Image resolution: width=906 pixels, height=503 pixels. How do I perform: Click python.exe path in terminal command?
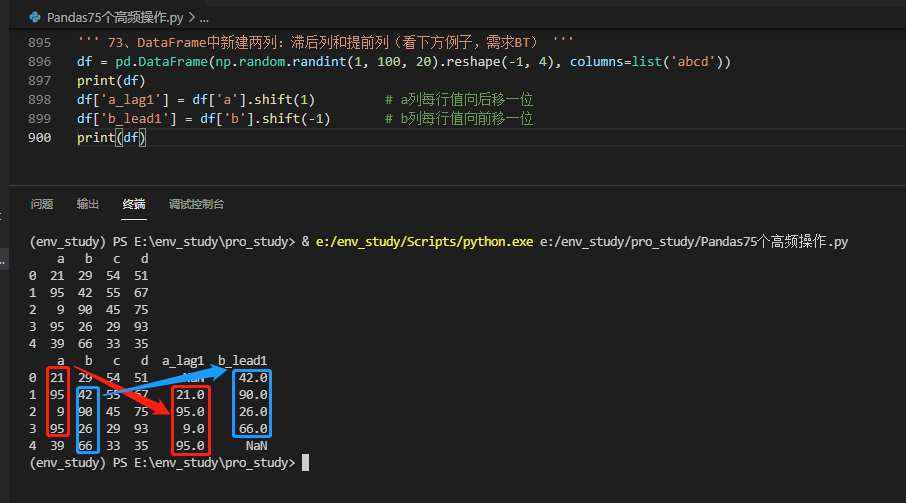[424, 242]
